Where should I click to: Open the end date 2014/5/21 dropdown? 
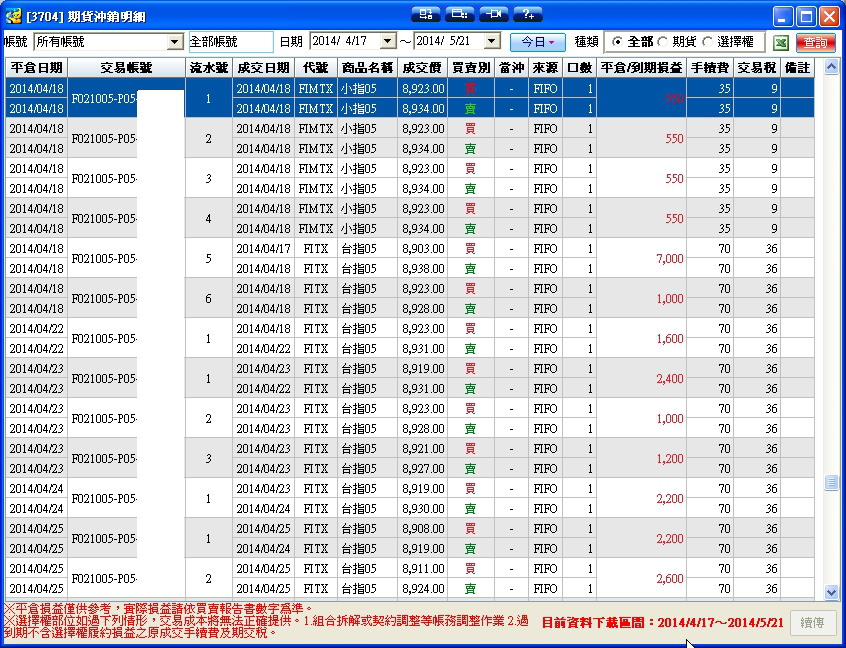tap(492, 41)
